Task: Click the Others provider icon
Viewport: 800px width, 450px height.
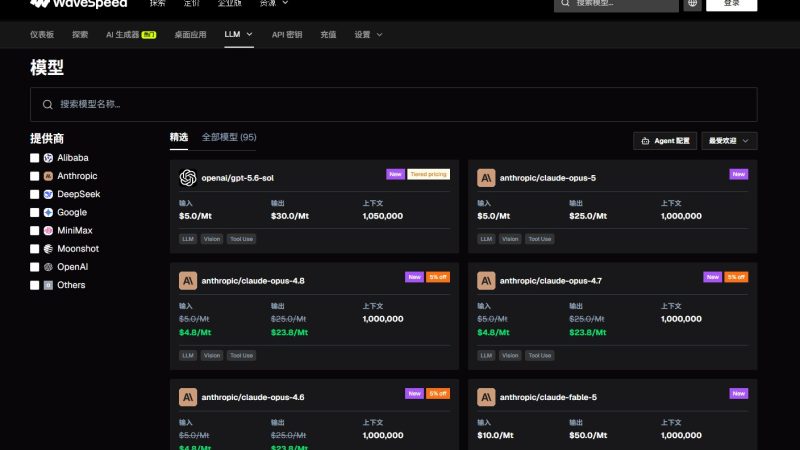Action: pos(48,285)
